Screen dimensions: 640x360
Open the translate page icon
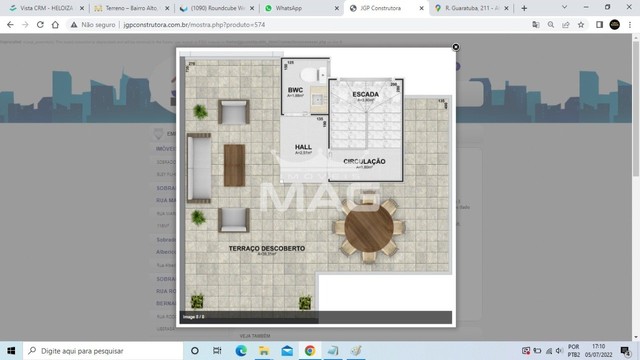(536, 25)
